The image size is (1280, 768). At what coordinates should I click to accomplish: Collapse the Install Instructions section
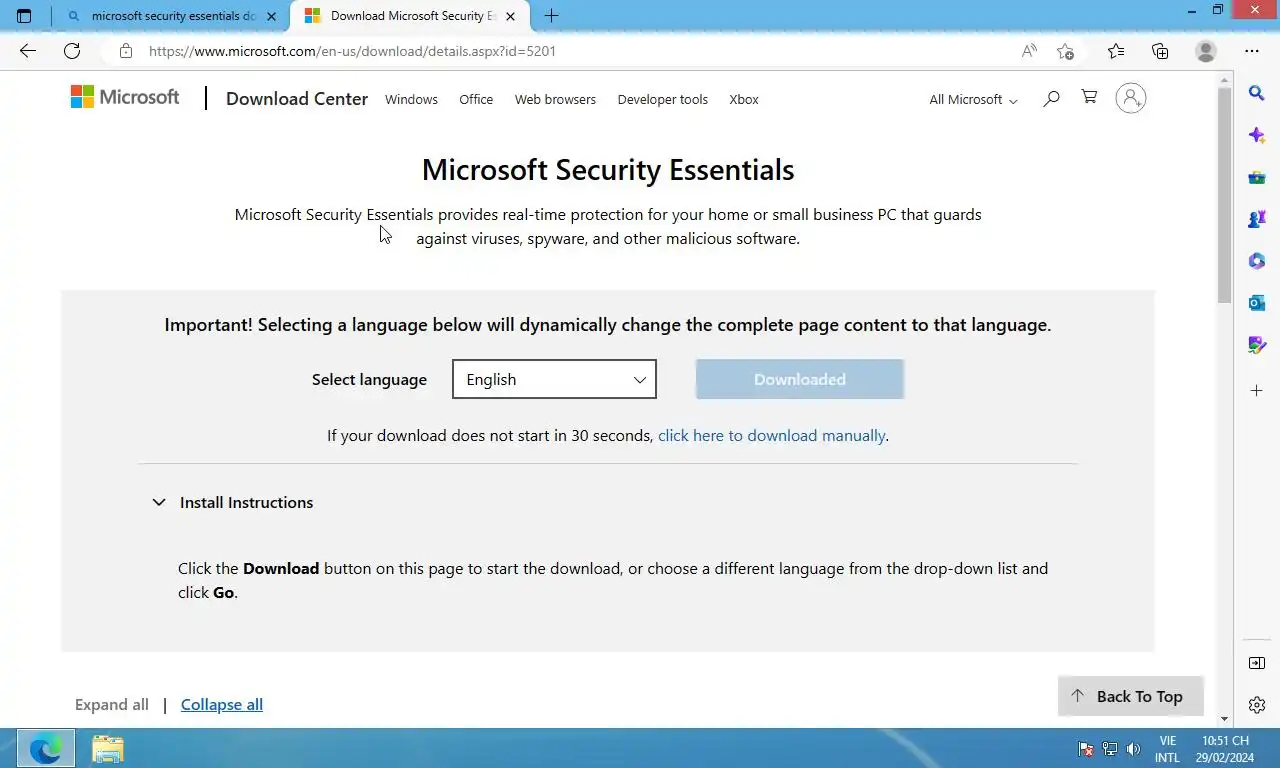(x=232, y=502)
